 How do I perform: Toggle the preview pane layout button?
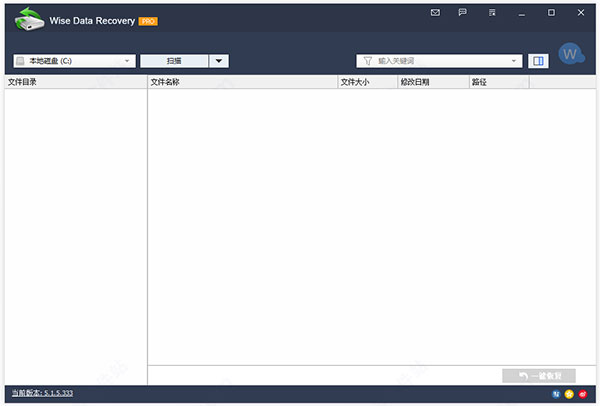[538, 61]
